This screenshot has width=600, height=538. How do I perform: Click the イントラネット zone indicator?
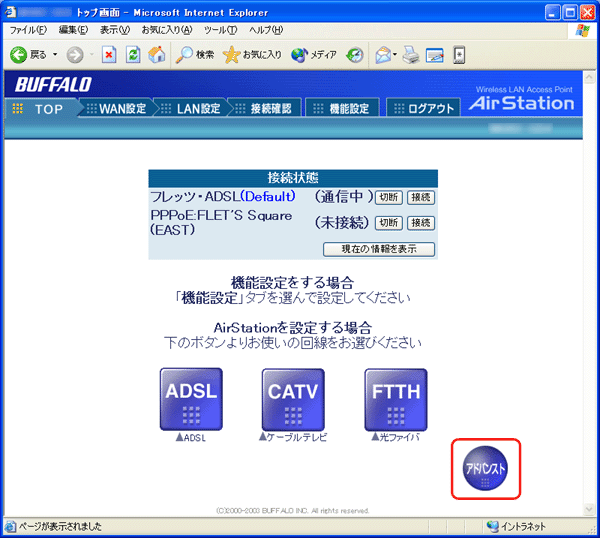point(517,527)
